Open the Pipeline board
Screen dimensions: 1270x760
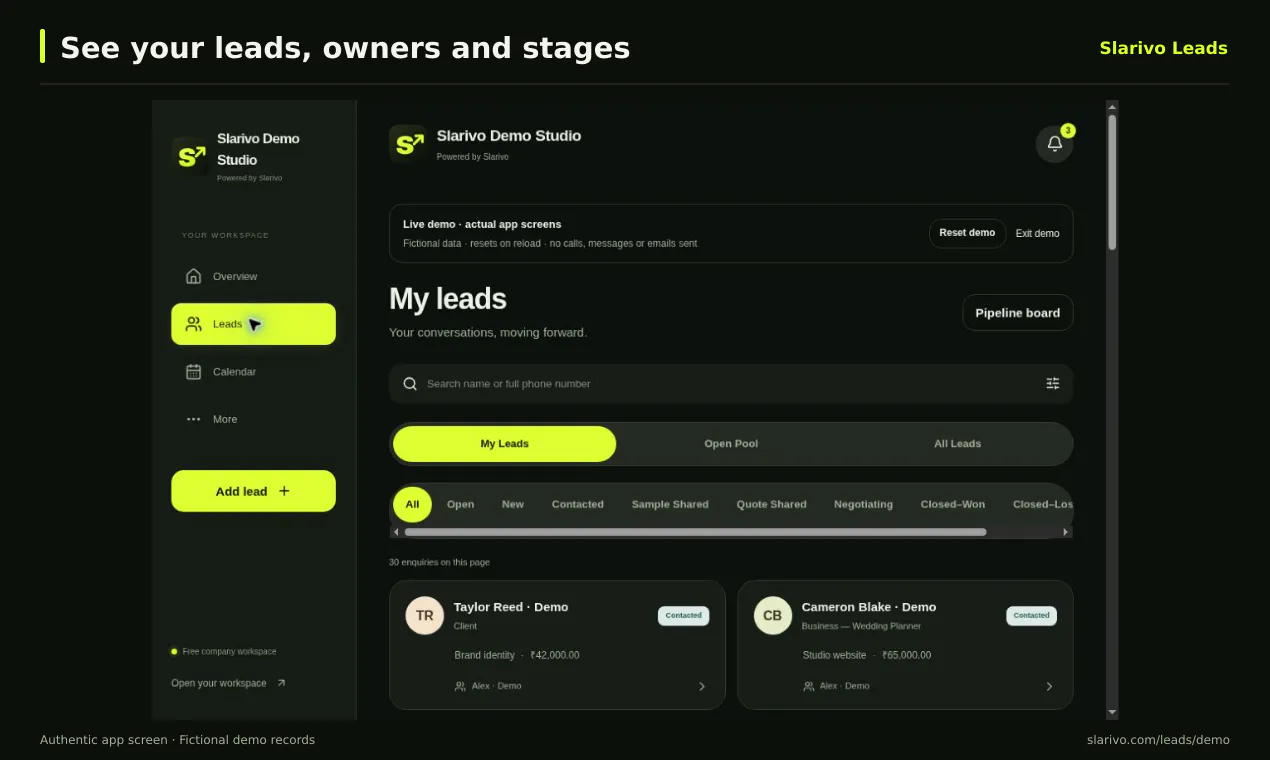pyautogui.click(x=1018, y=313)
